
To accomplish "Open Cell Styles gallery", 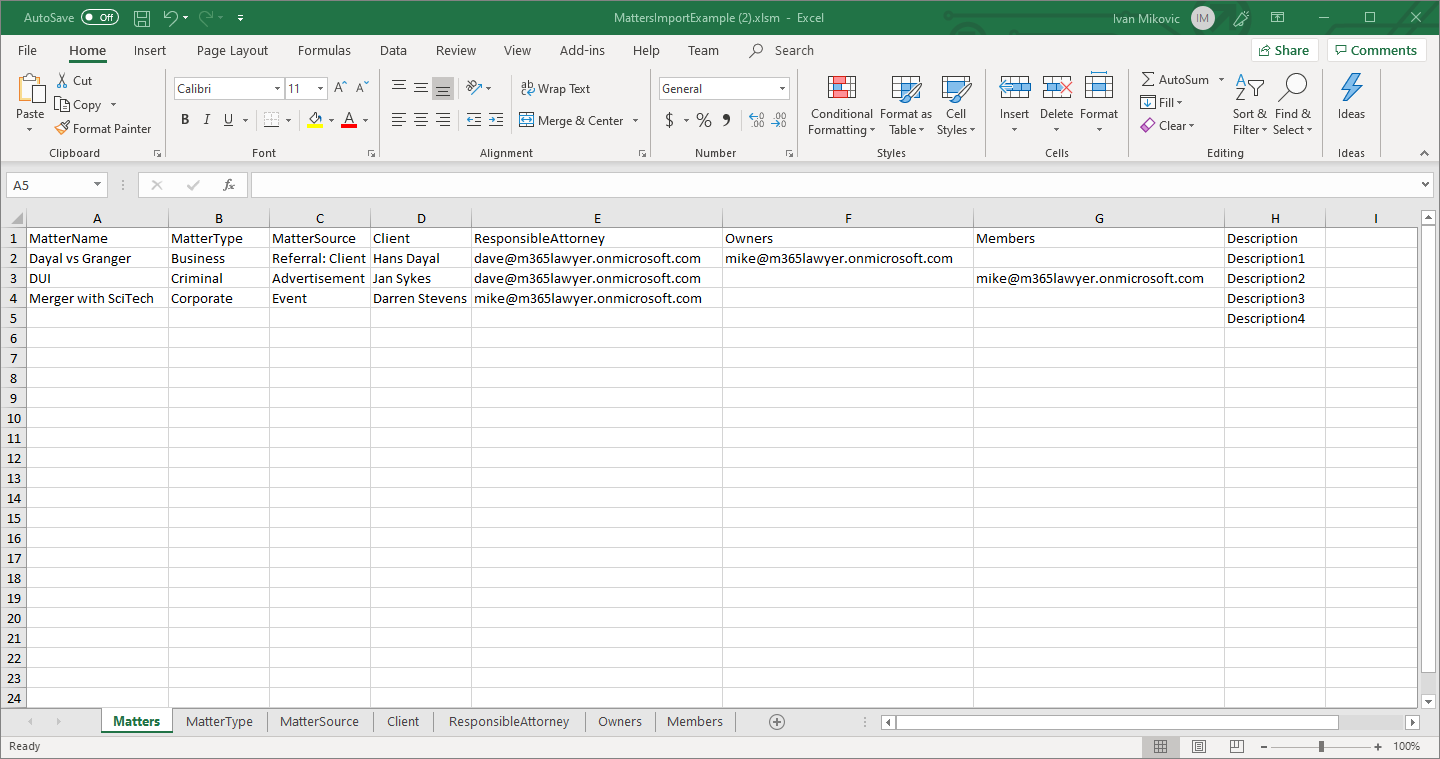I will tap(956, 105).
